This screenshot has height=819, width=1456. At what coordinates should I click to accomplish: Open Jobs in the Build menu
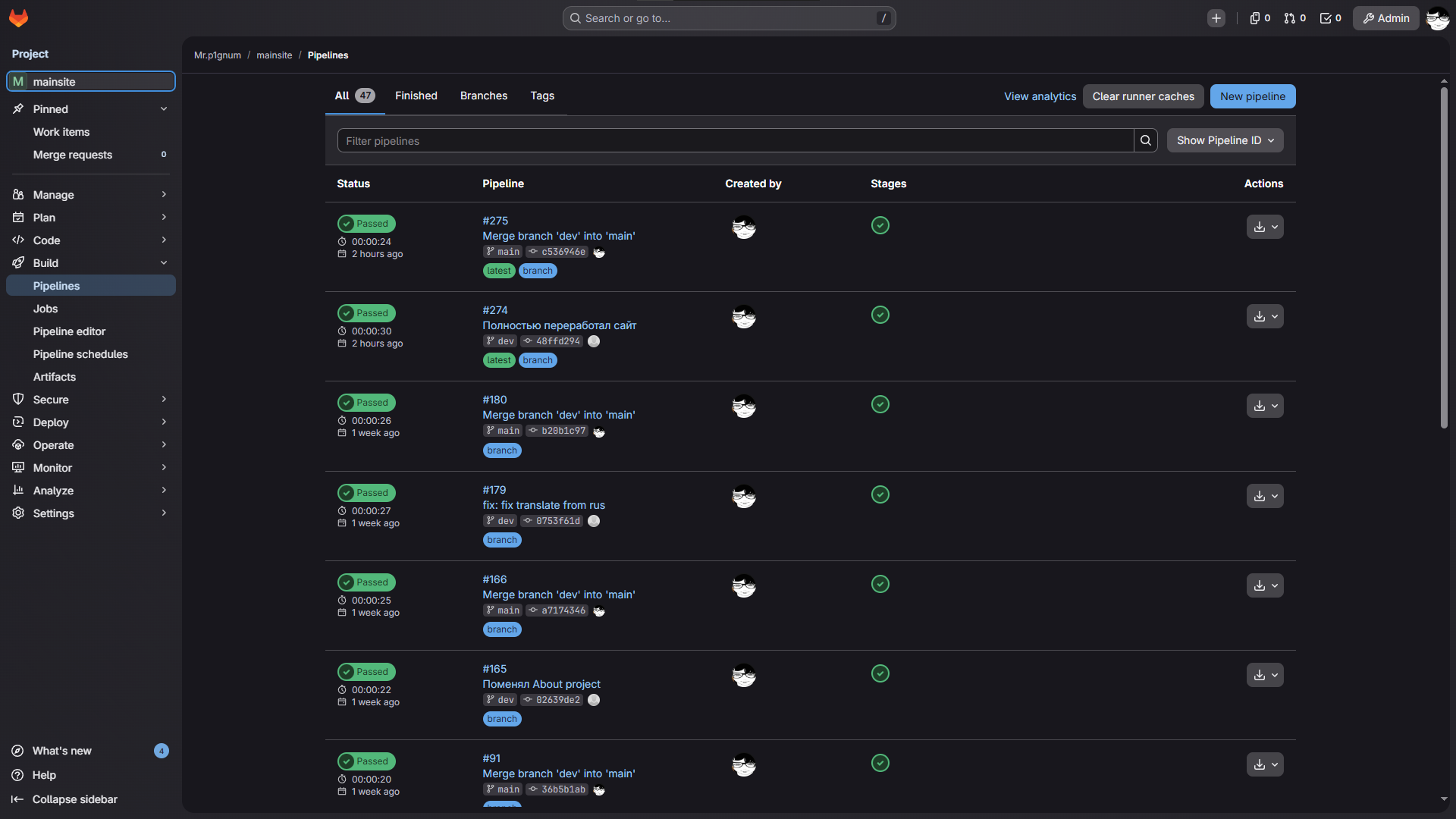click(x=90, y=309)
